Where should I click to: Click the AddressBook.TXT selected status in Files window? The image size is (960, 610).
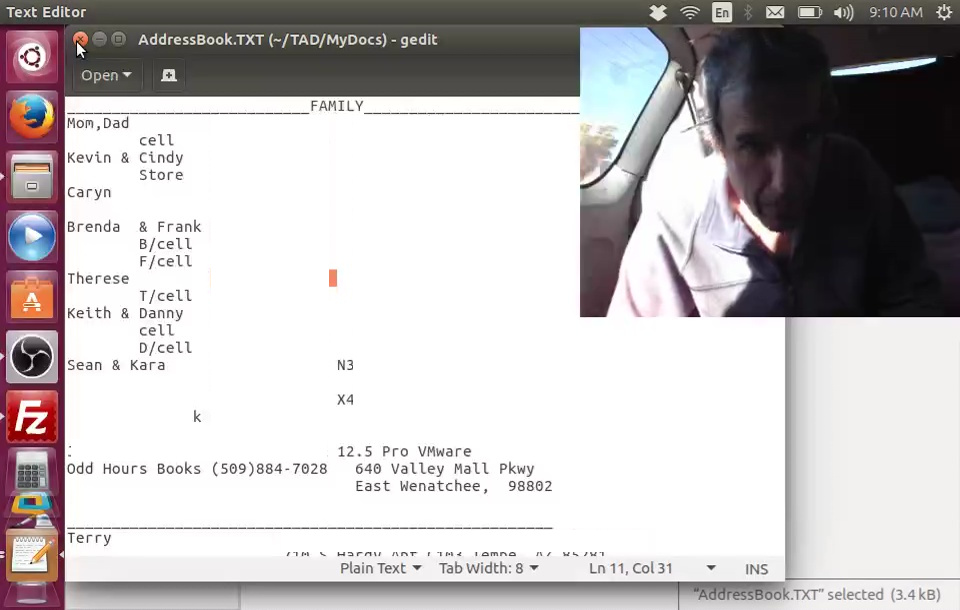pyautogui.click(x=817, y=595)
